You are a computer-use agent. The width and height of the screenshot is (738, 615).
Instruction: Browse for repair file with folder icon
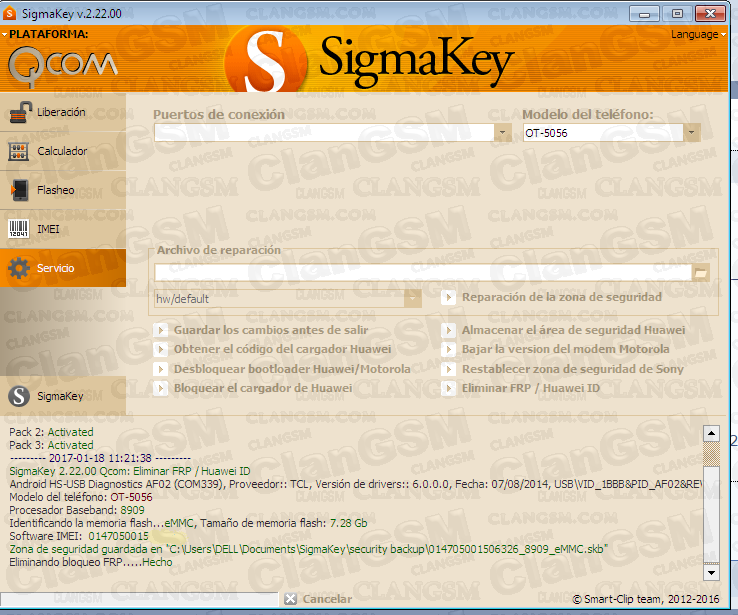click(701, 272)
